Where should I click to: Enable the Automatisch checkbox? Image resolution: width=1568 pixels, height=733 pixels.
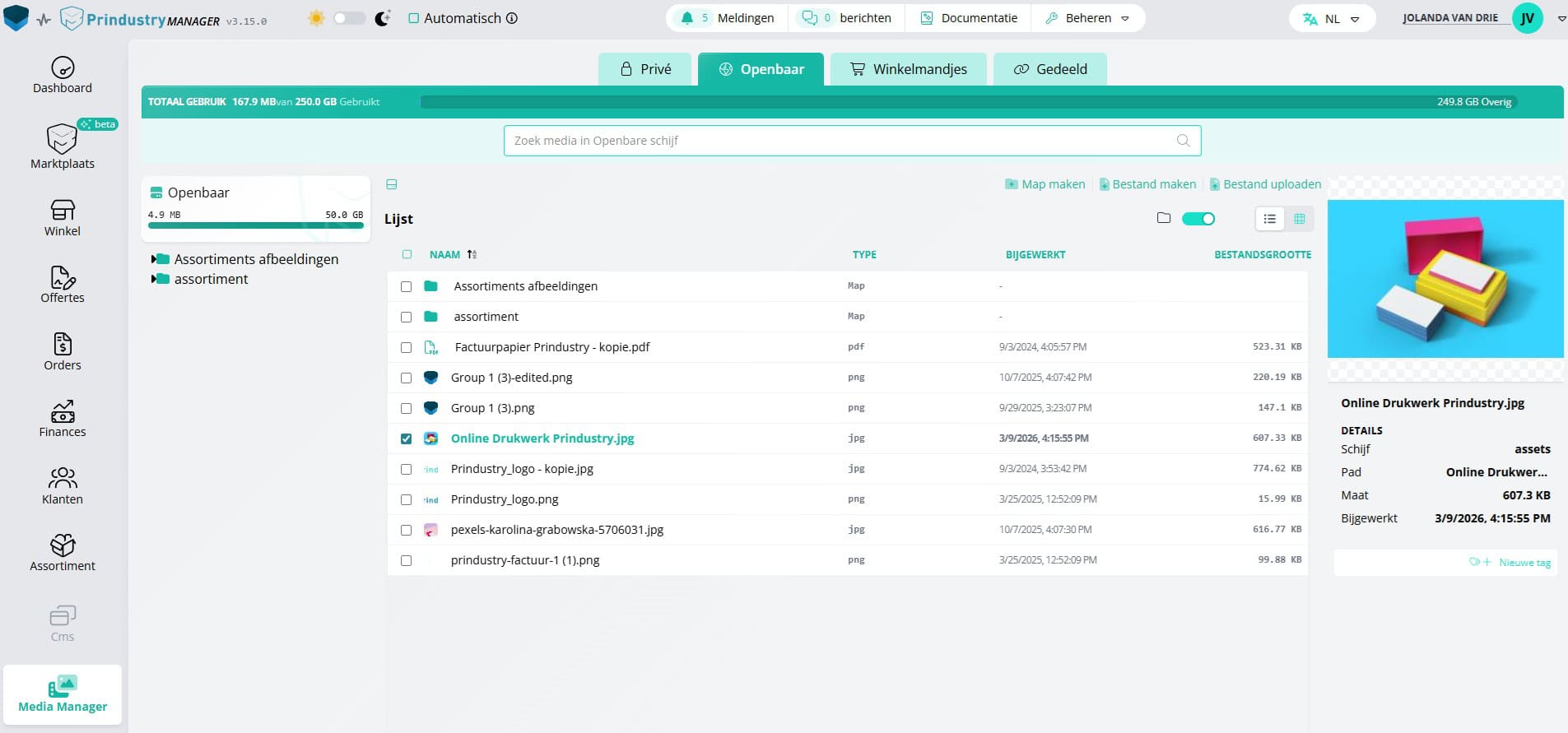414,18
